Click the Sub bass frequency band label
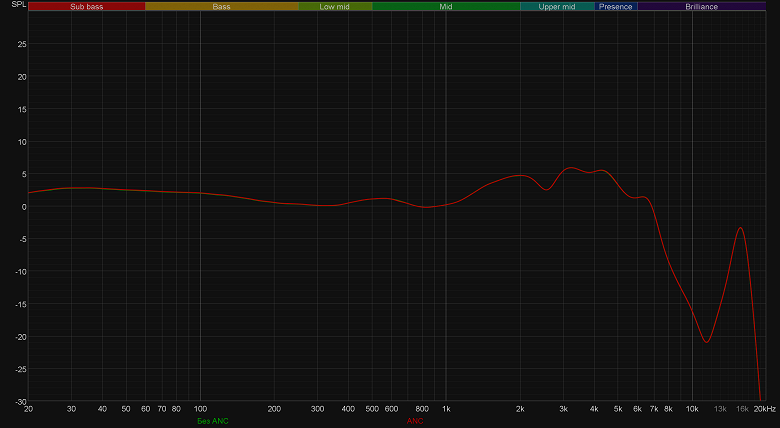The height and width of the screenshot is (428, 780). 87,6
